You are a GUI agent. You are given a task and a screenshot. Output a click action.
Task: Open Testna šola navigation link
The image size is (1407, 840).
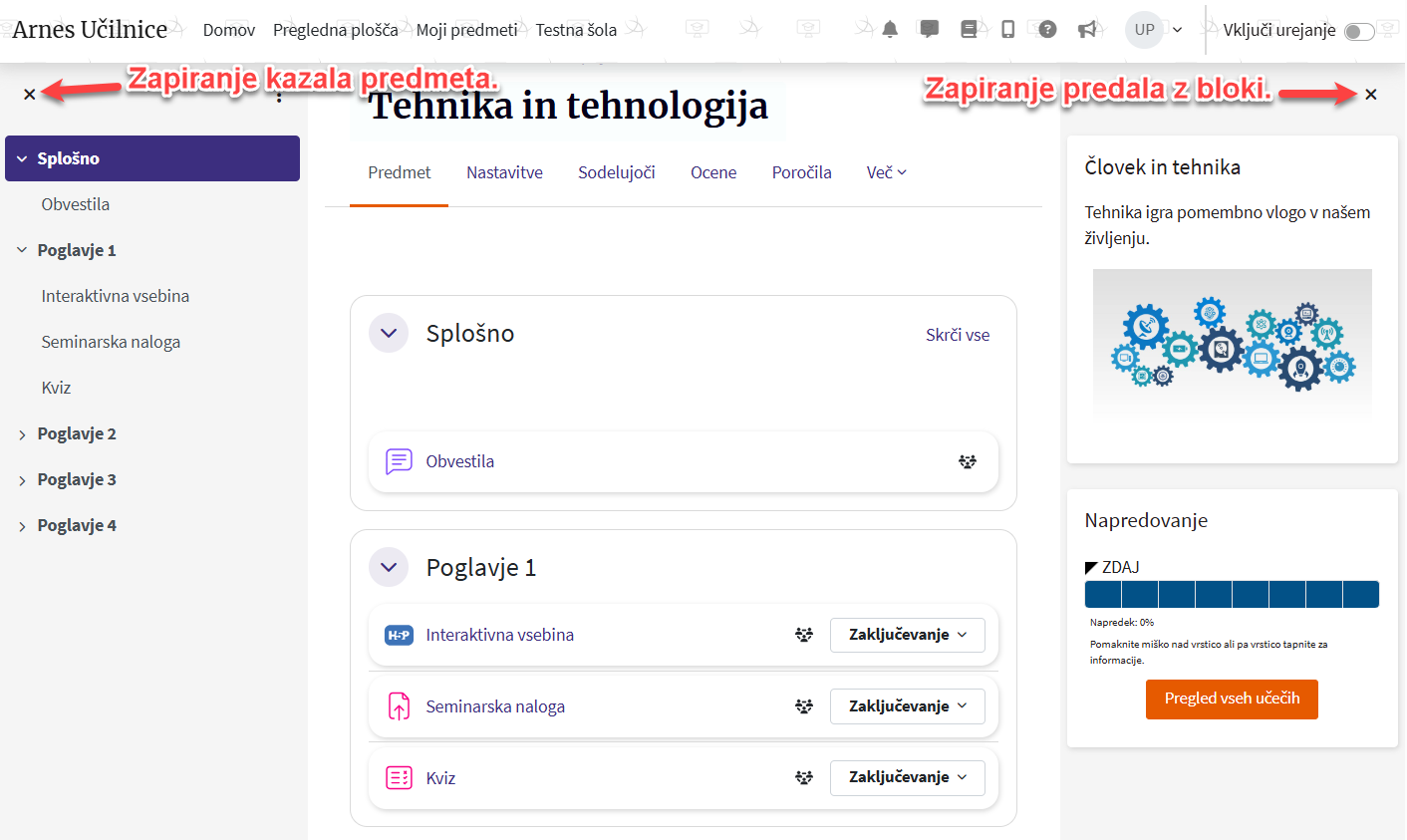pyautogui.click(x=576, y=30)
